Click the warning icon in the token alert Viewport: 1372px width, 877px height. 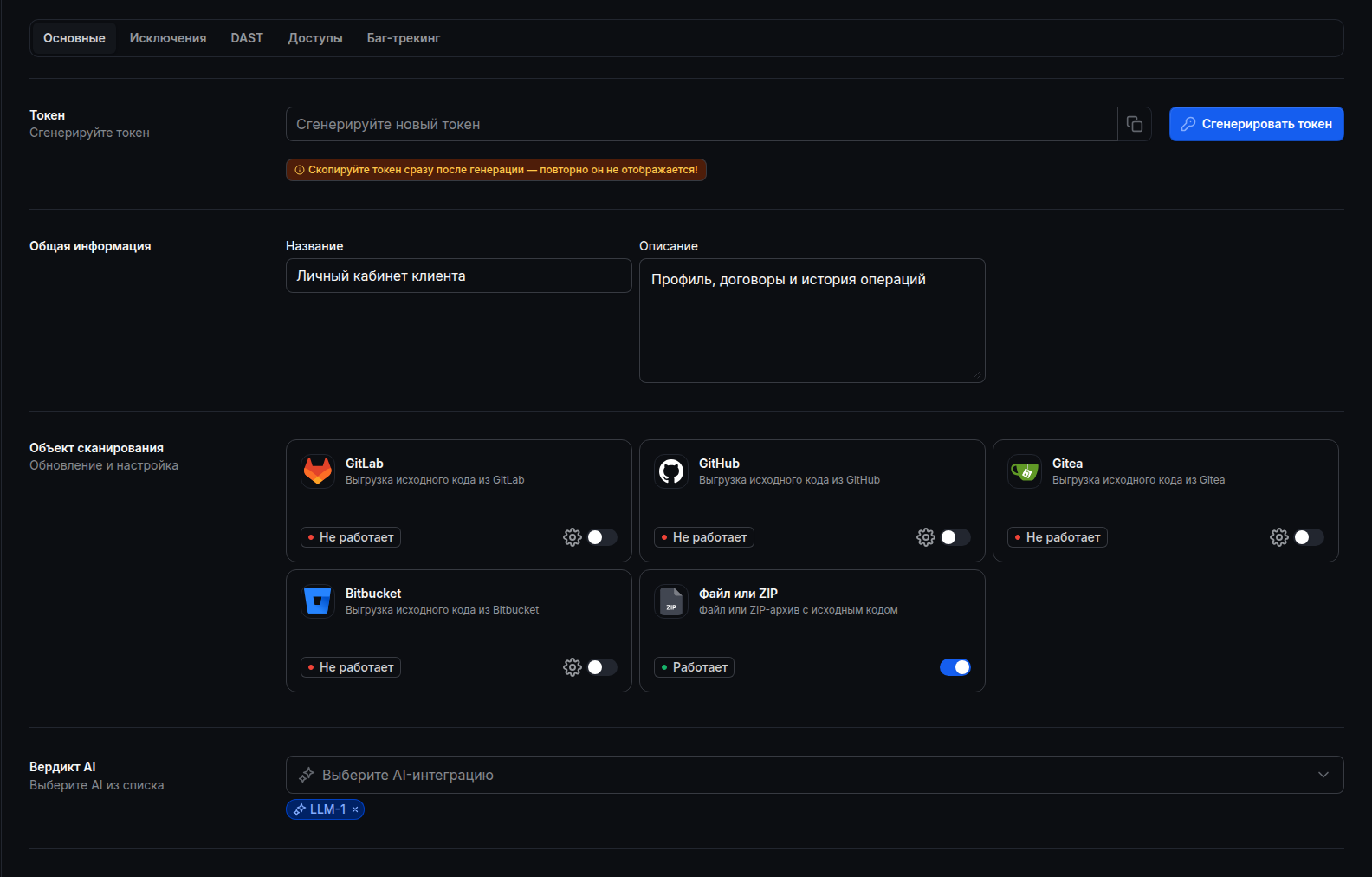pyautogui.click(x=300, y=170)
